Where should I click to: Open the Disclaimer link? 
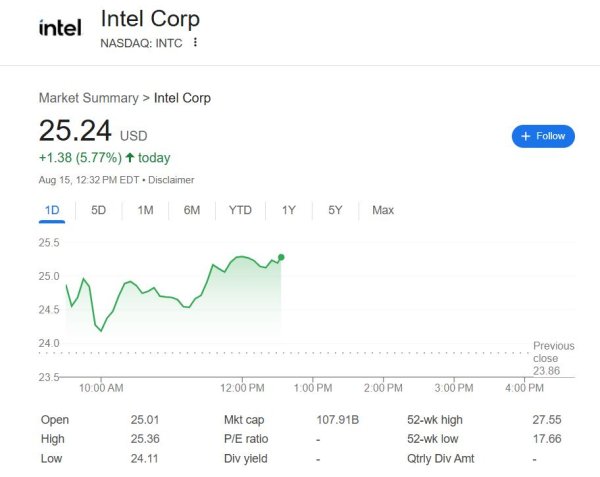coord(173,180)
